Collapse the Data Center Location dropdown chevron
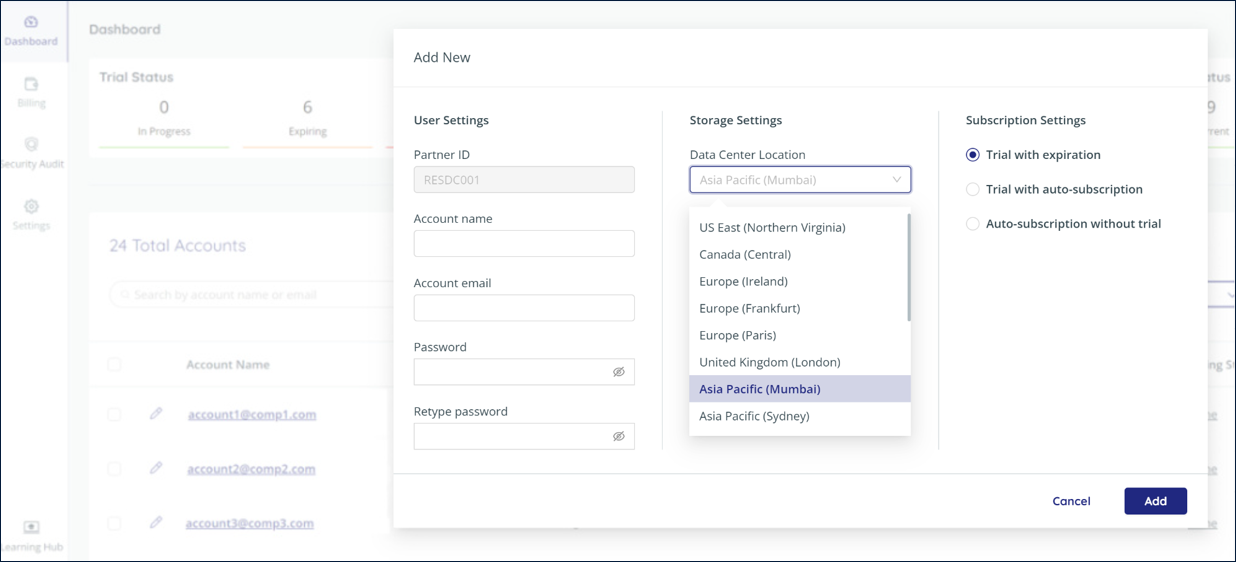The image size is (1236, 562). [x=896, y=180]
